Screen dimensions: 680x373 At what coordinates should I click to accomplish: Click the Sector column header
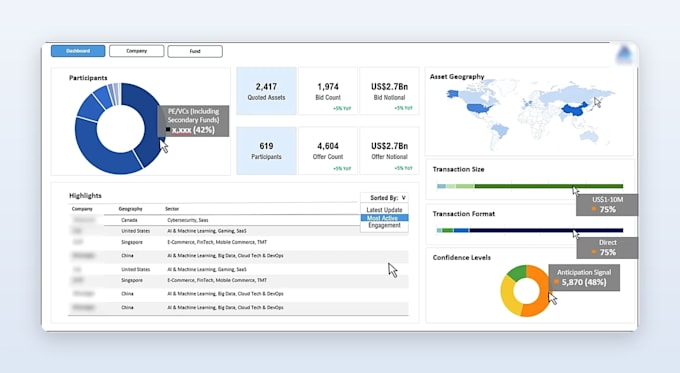point(172,209)
